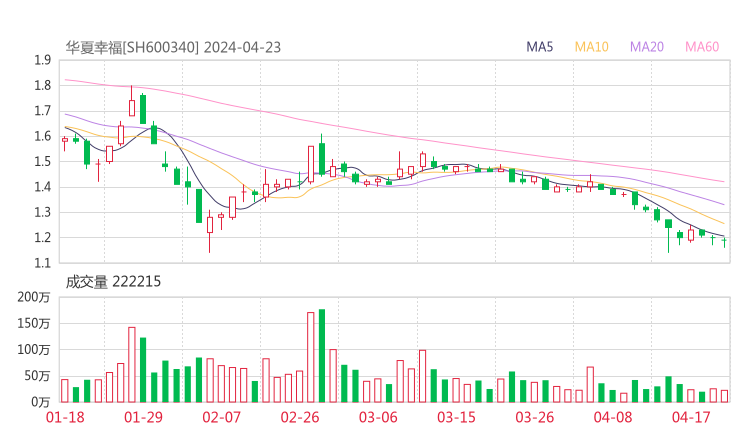This screenshot has width=740, height=440.
Task: Click the 04-08 date axis label
Action: [613, 417]
